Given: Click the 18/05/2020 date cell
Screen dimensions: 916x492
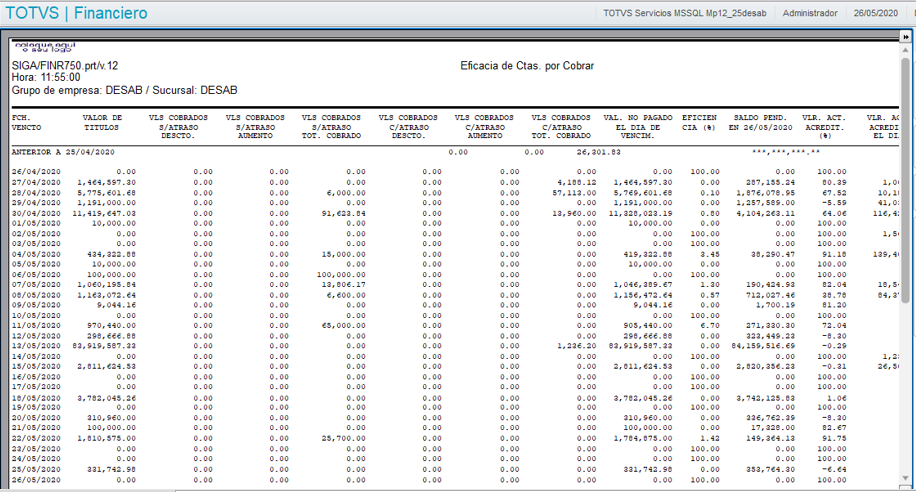Looking at the screenshot, I should pyautogui.click(x=36, y=399).
